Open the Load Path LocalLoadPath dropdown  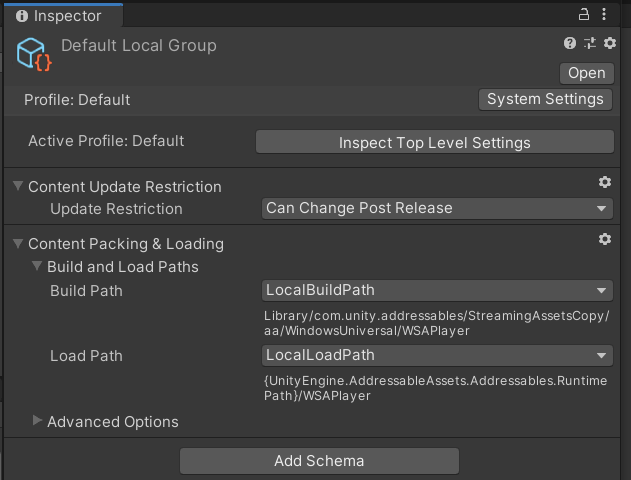pos(437,356)
